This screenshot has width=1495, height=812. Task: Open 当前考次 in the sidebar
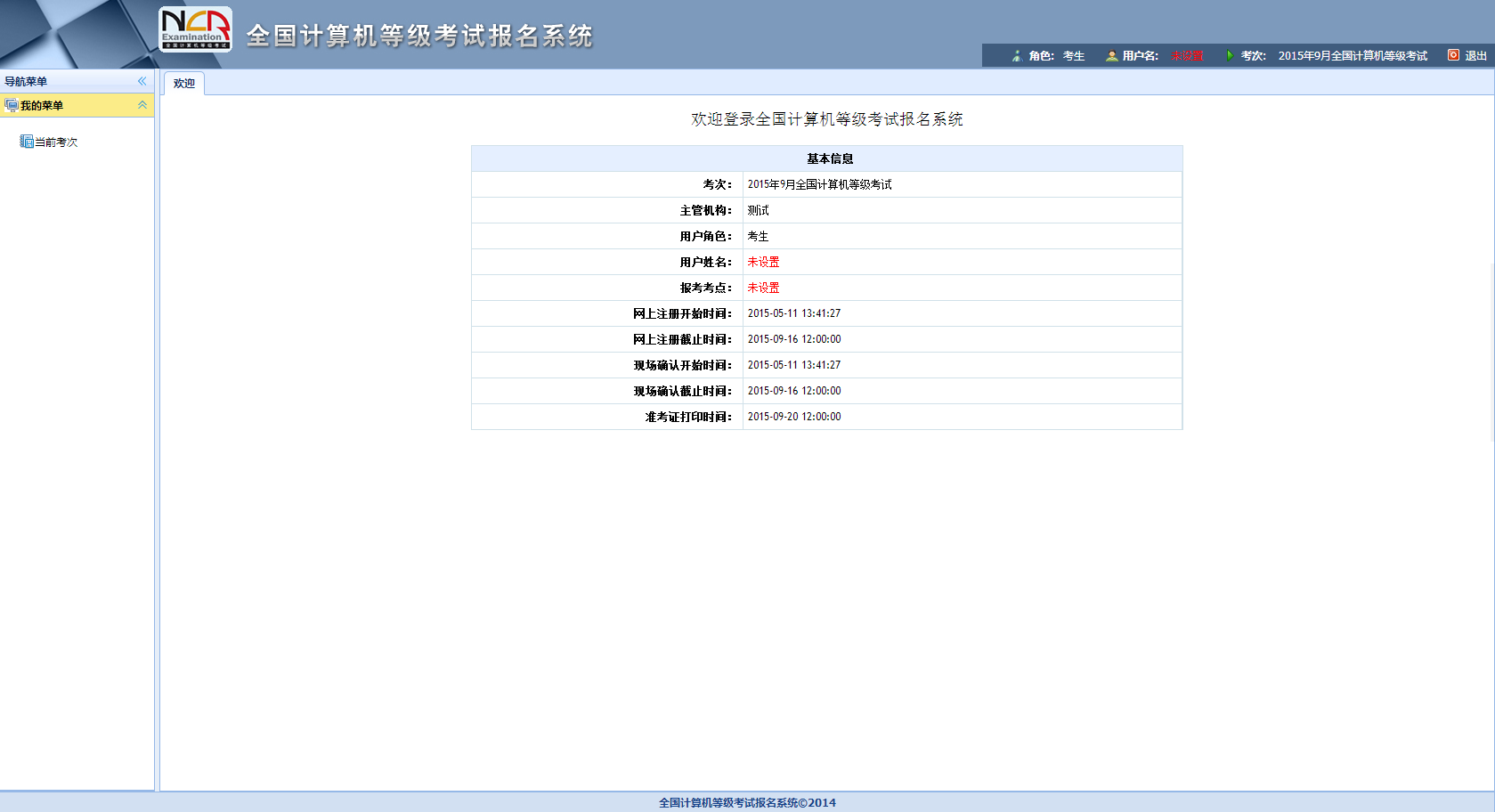(56, 142)
